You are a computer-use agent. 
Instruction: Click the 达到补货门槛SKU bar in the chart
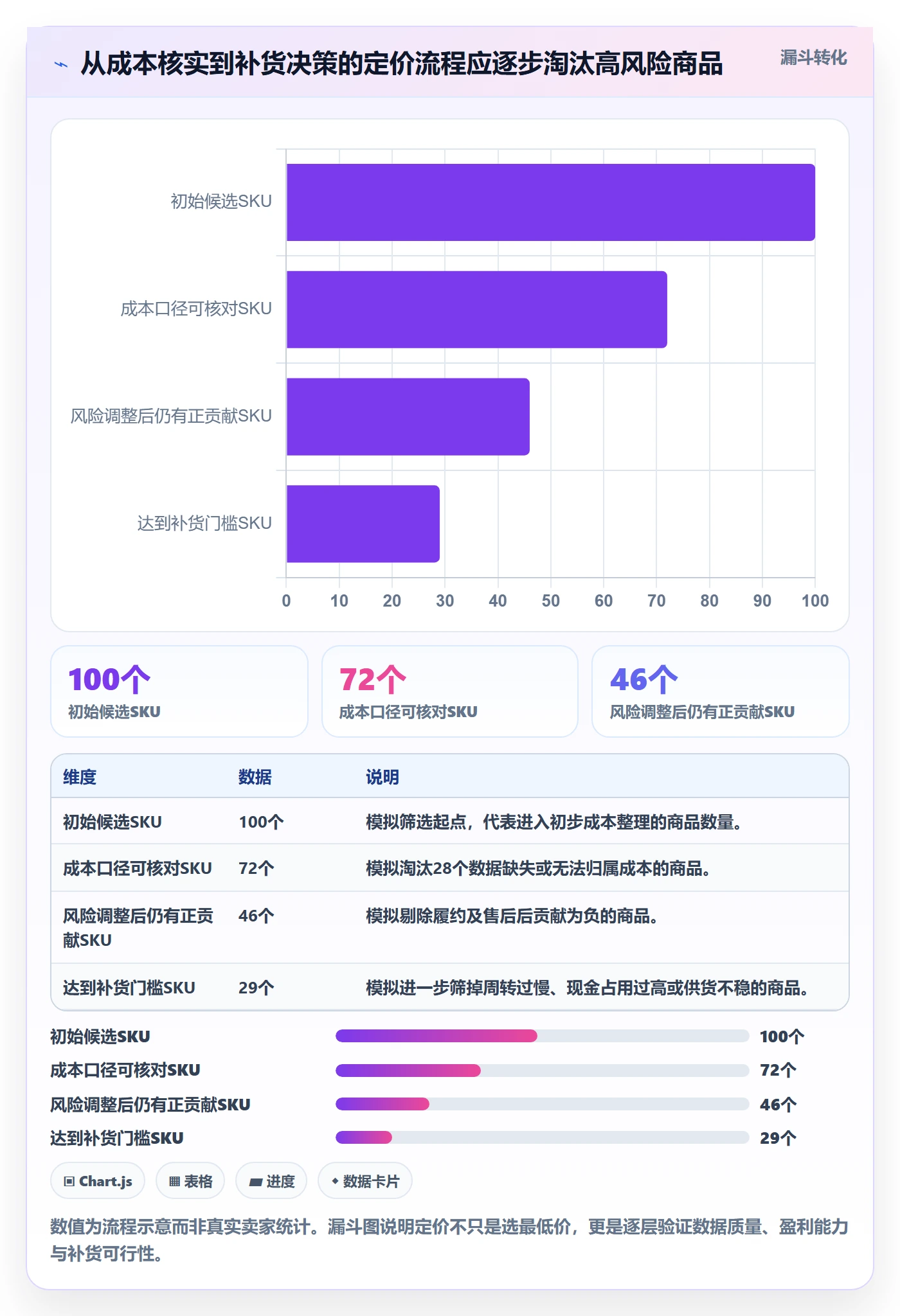(363, 524)
